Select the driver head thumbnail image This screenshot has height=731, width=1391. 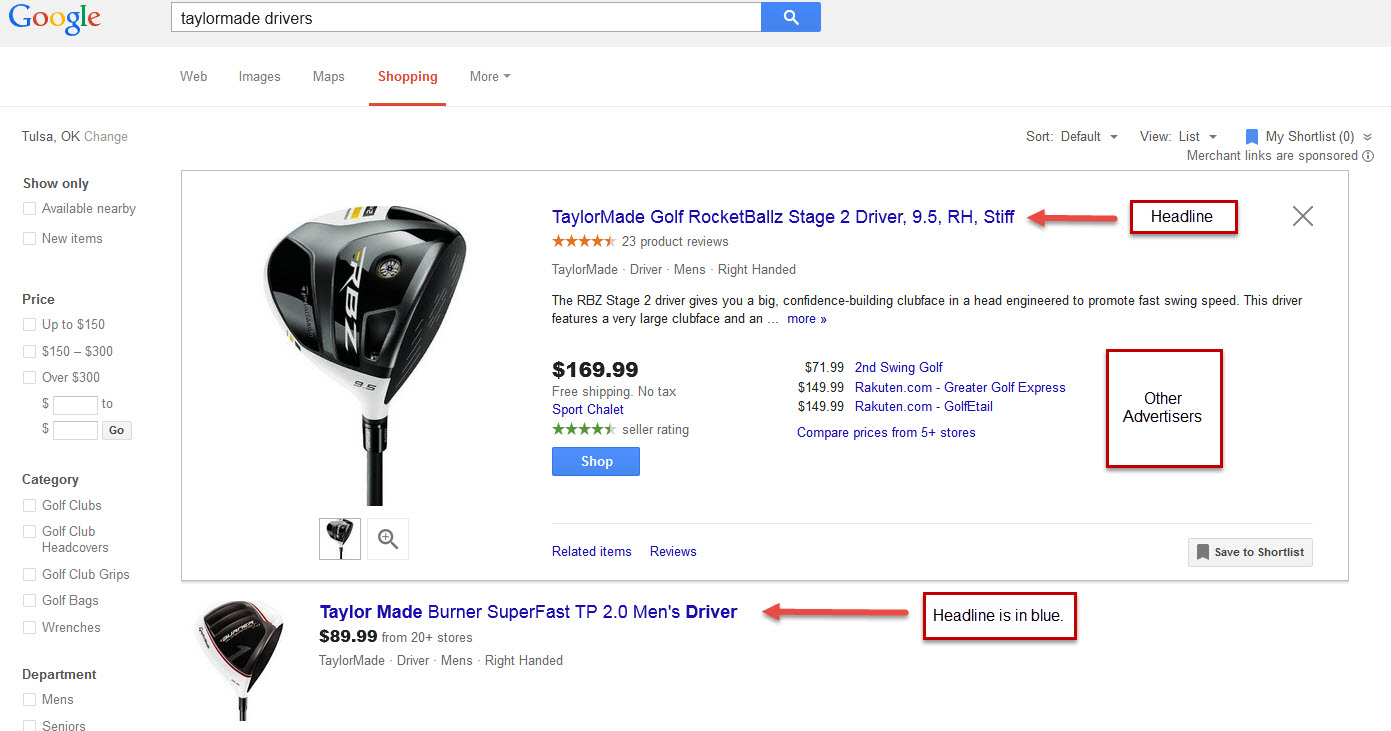(339, 538)
